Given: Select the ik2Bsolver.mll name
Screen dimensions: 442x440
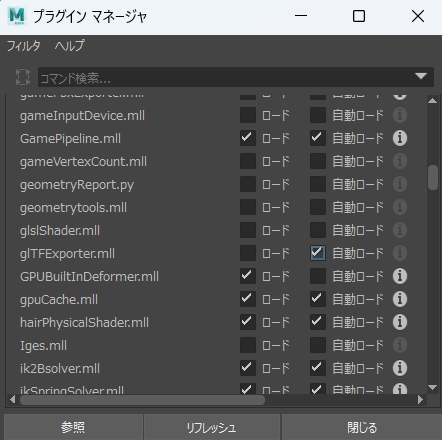Looking at the screenshot, I should [60, 369].
